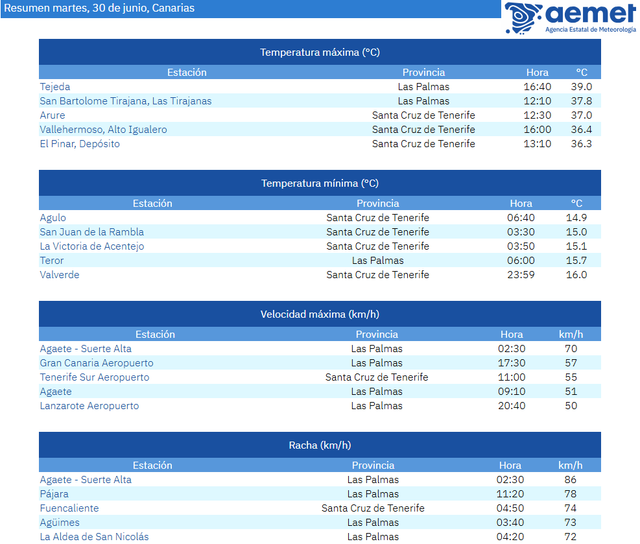
Task: Click km/h header in Velocidad máxima table
Action: (x=571, y=334)
